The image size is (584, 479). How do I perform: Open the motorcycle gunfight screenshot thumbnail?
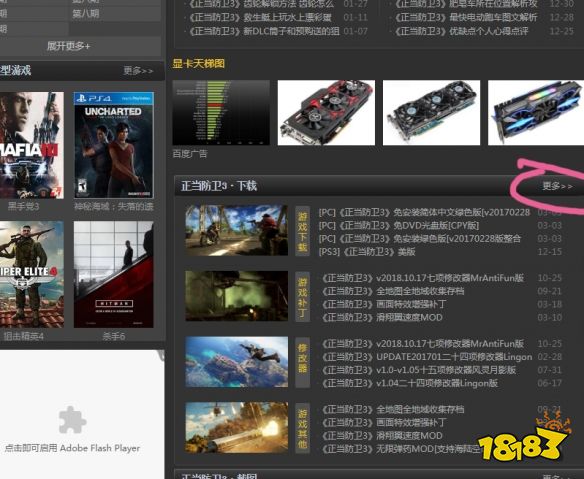[237, 230]
